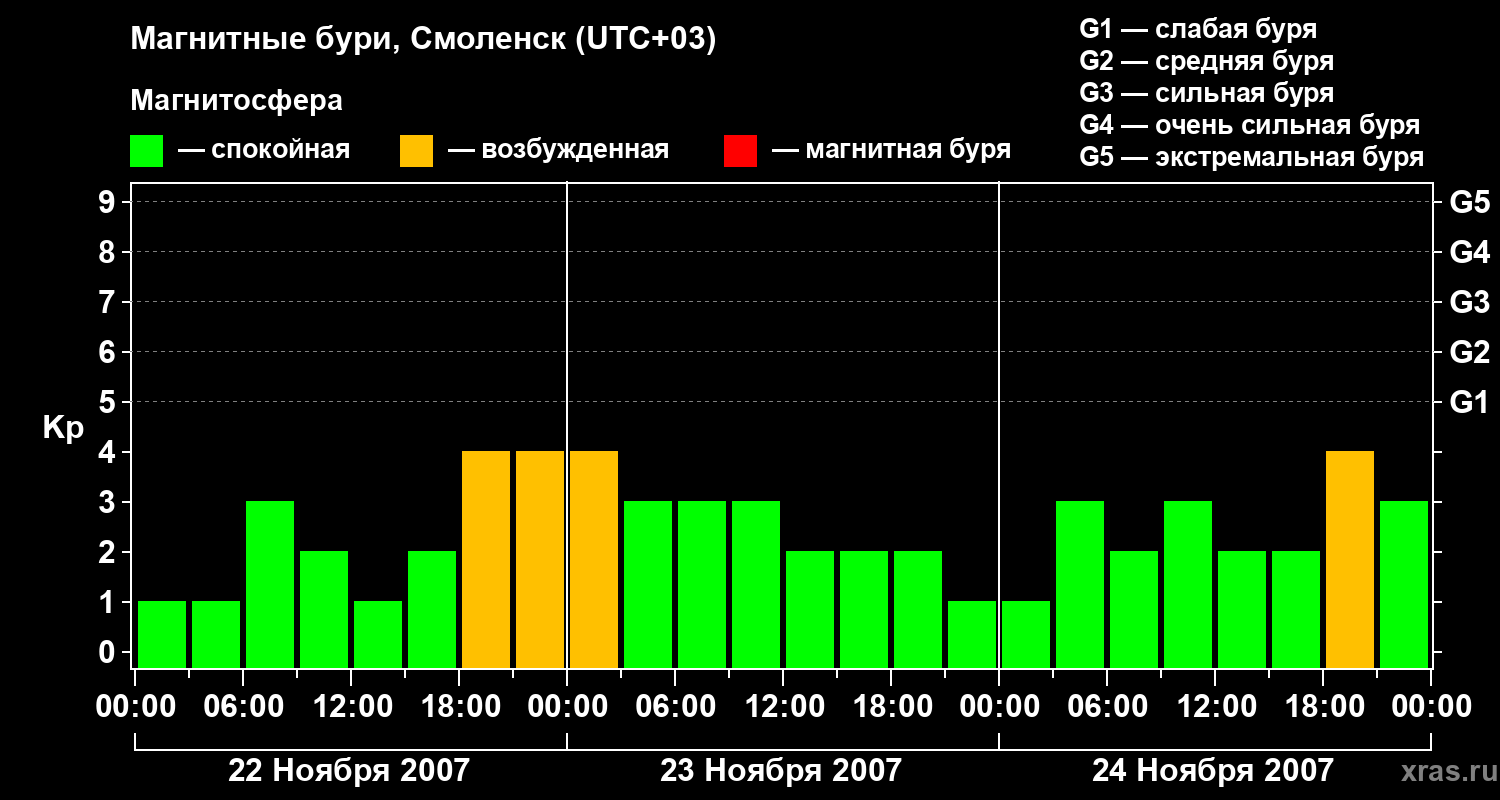Click the '— магнитная буря' legend label
Viewport: 1500px width, 800px height.
click(x=892, y=151)
